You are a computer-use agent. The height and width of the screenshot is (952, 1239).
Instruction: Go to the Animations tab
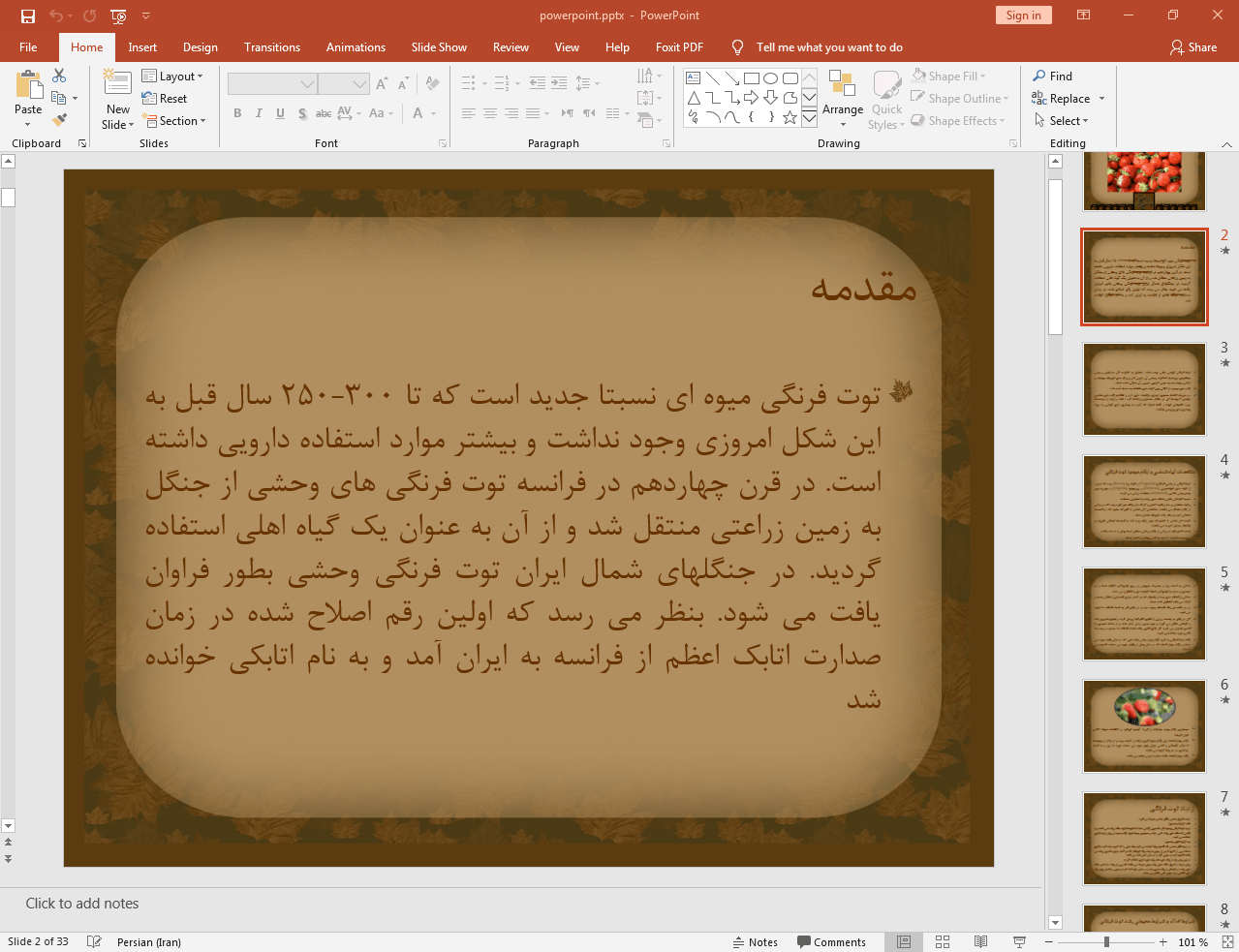[x=356, y=46]
